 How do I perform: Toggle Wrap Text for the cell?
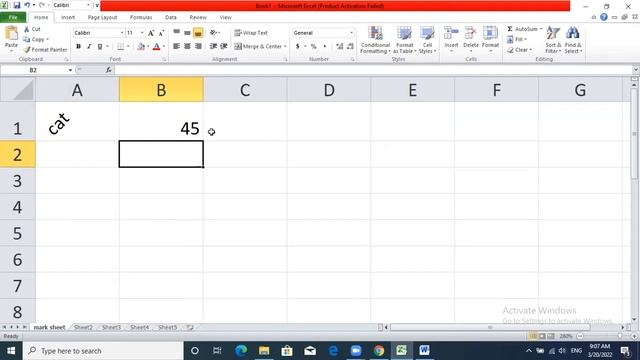251,33
